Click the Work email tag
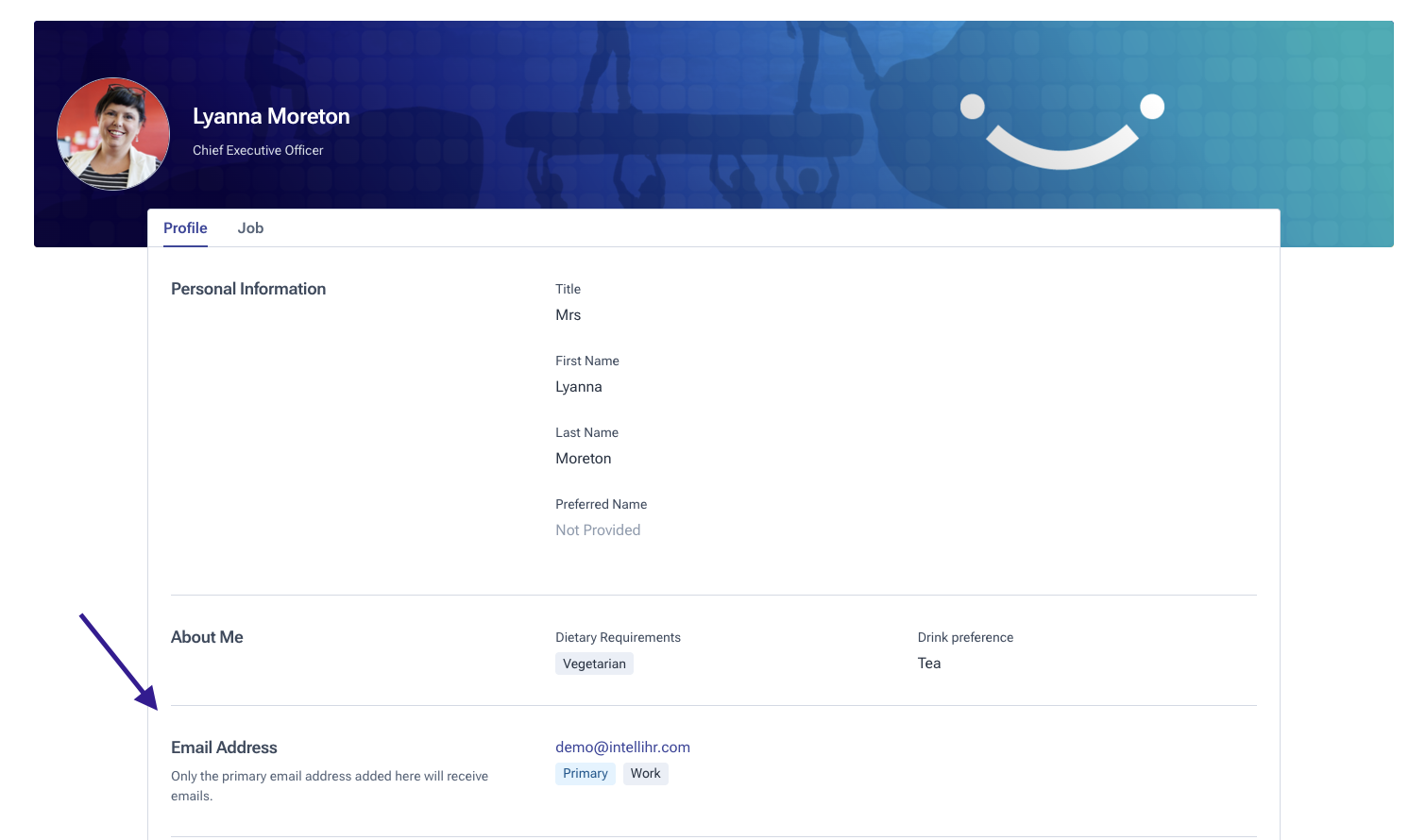 pos(645,774)
